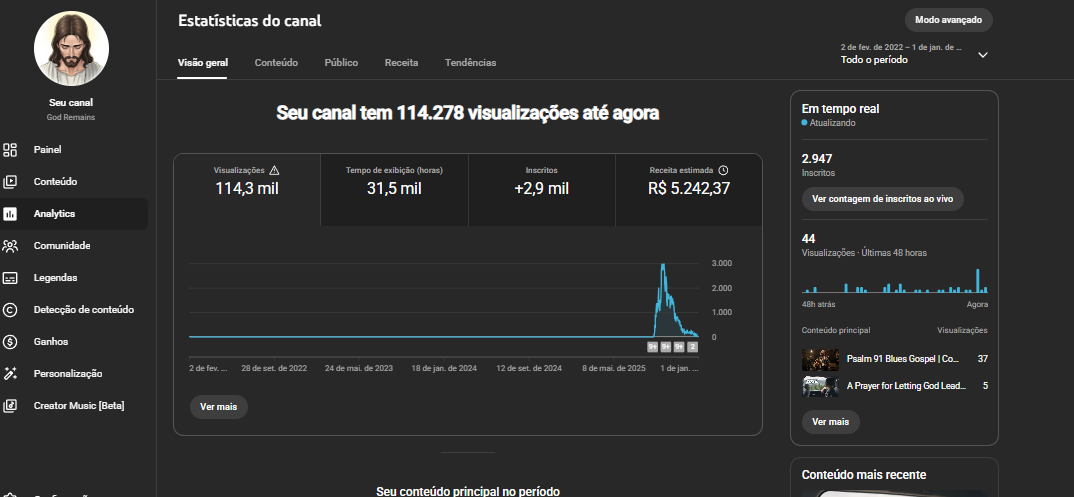The image size is (1074, 497).
Task: Switch to the Tendências tab
Action: [471, 62]
